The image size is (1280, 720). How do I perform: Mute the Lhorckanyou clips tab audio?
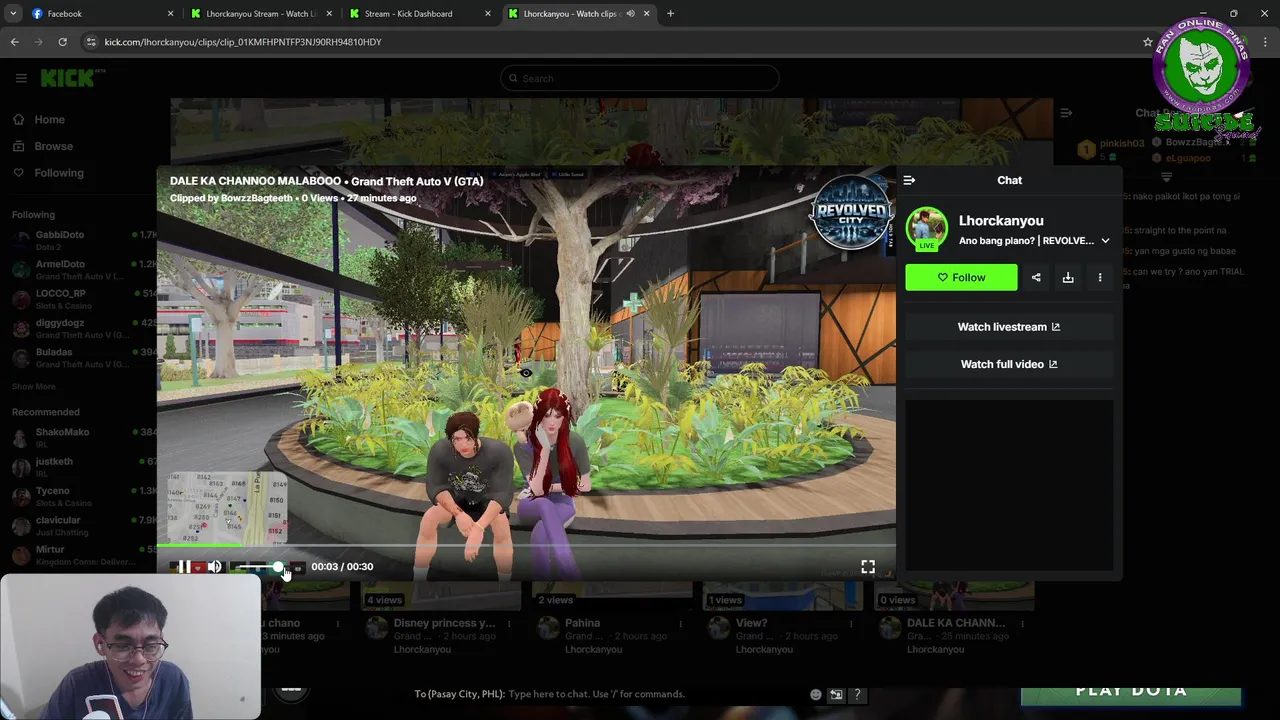(630, 14)
